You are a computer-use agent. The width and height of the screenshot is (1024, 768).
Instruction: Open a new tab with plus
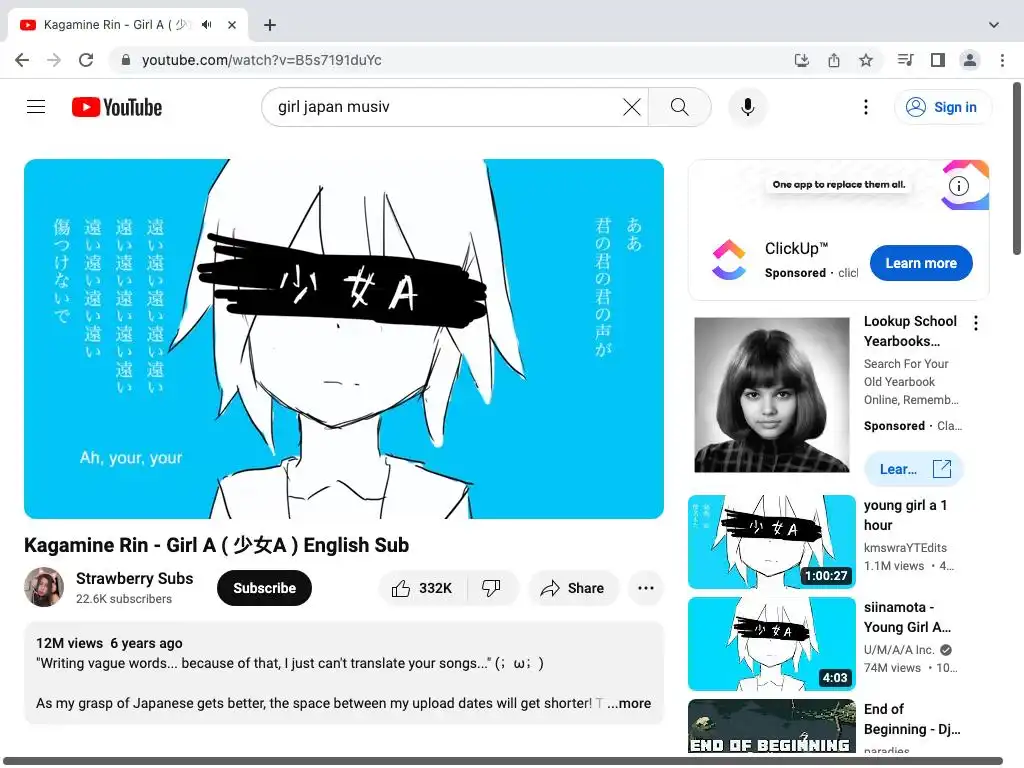270,25
